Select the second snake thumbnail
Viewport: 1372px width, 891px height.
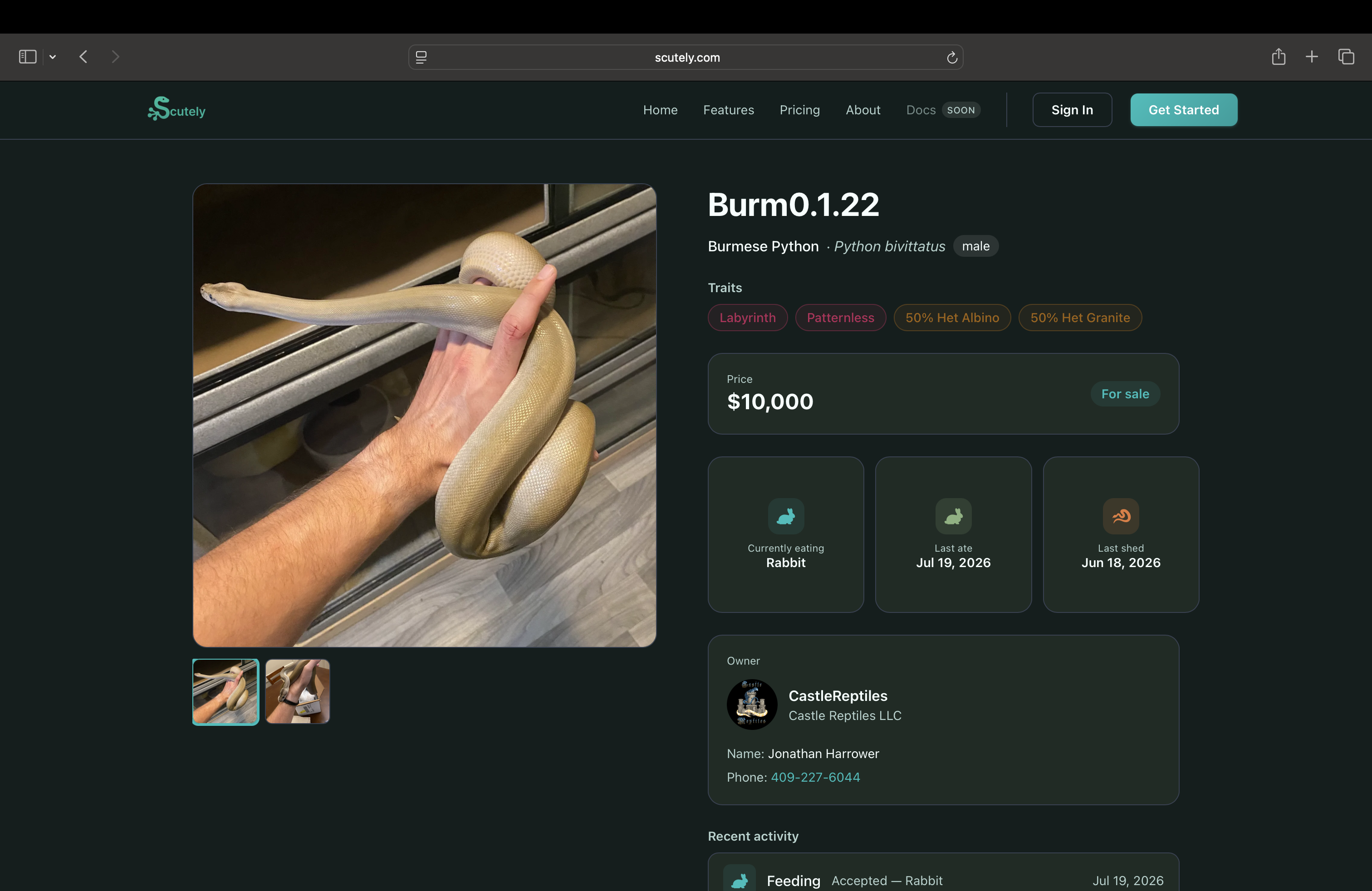(x=298, y=691)
